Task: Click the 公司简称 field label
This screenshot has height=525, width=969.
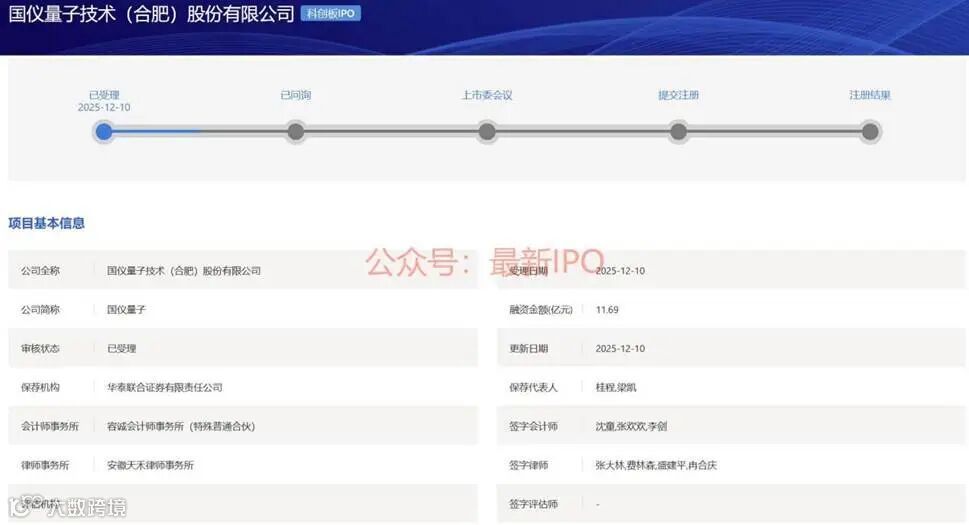Action: tap(40, 309)
